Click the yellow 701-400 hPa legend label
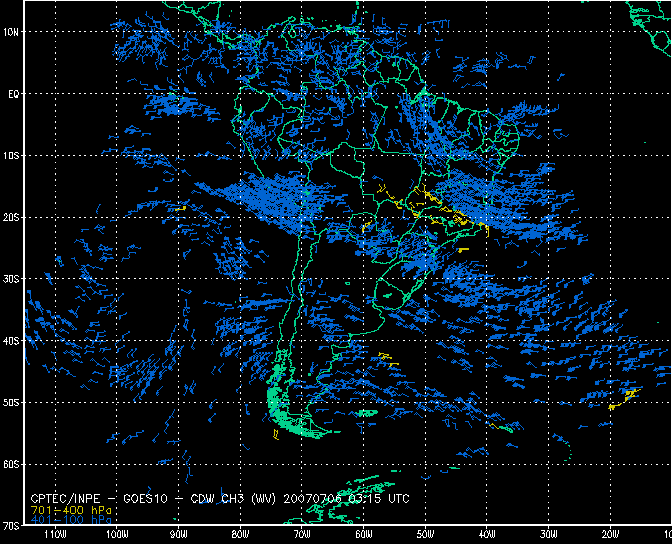This screenshot has height=544, width=672. 72,510
